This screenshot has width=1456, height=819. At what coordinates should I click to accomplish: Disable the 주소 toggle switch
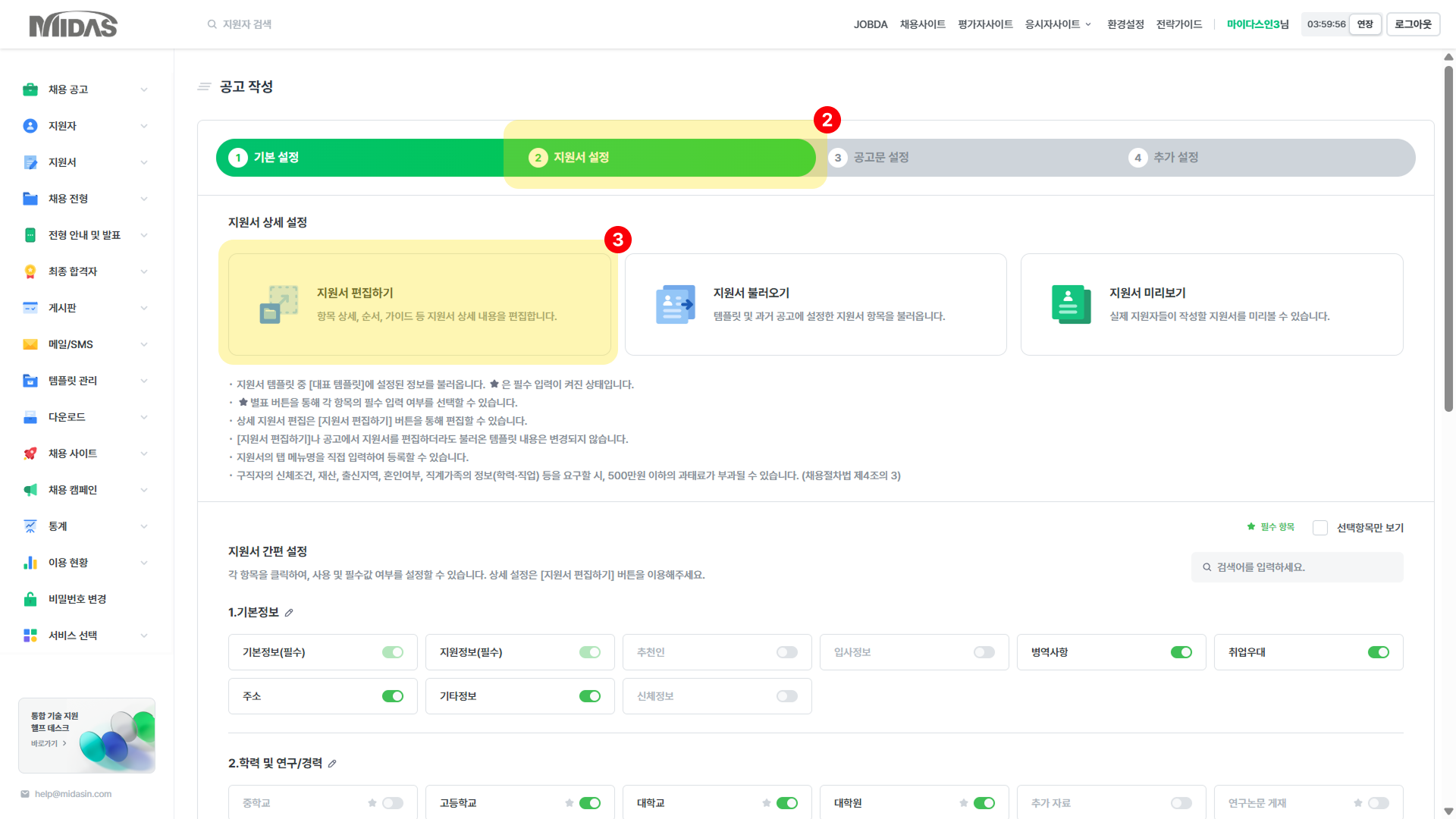(392, 696)
